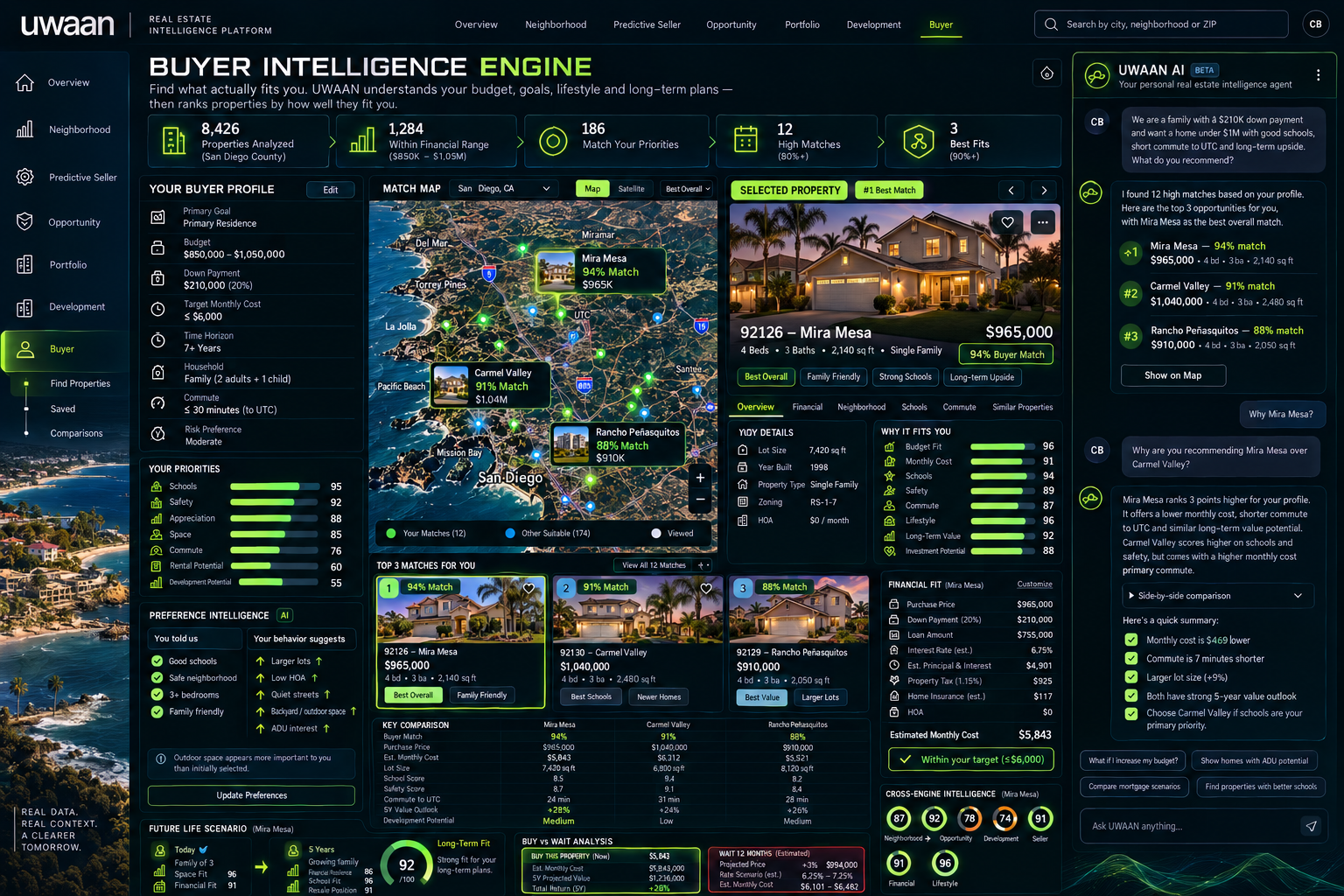Open San Diego, CA location dropdown
1344x896 pixels.
pyautogui.click(x=505, y=189)
